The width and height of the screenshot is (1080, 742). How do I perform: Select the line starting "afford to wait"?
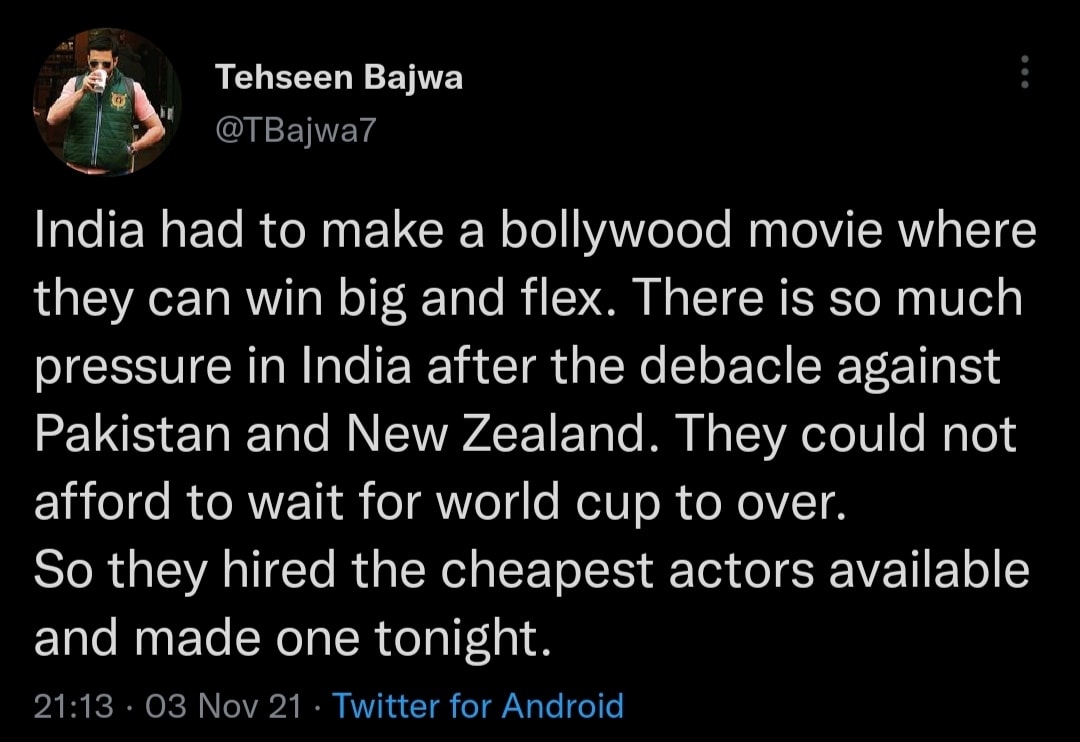click(x=439, y=503)
